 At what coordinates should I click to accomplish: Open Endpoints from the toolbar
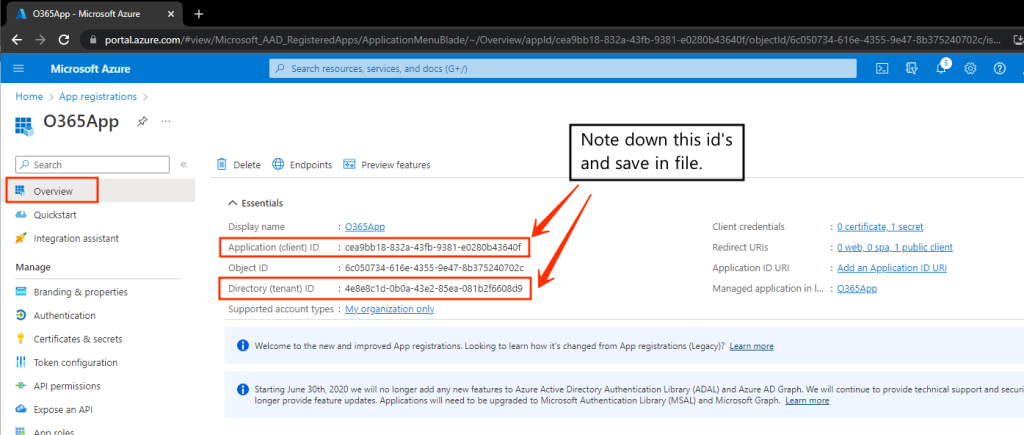pyautogui.click(x=302, y=165)
